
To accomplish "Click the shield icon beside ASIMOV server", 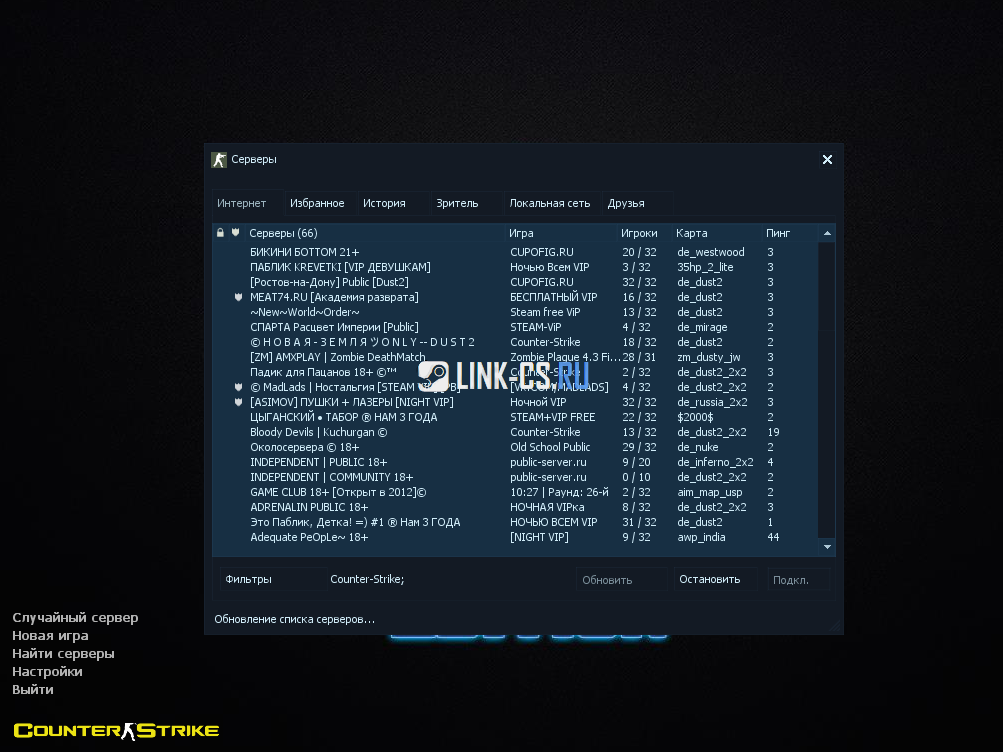I will coord(238,402).
